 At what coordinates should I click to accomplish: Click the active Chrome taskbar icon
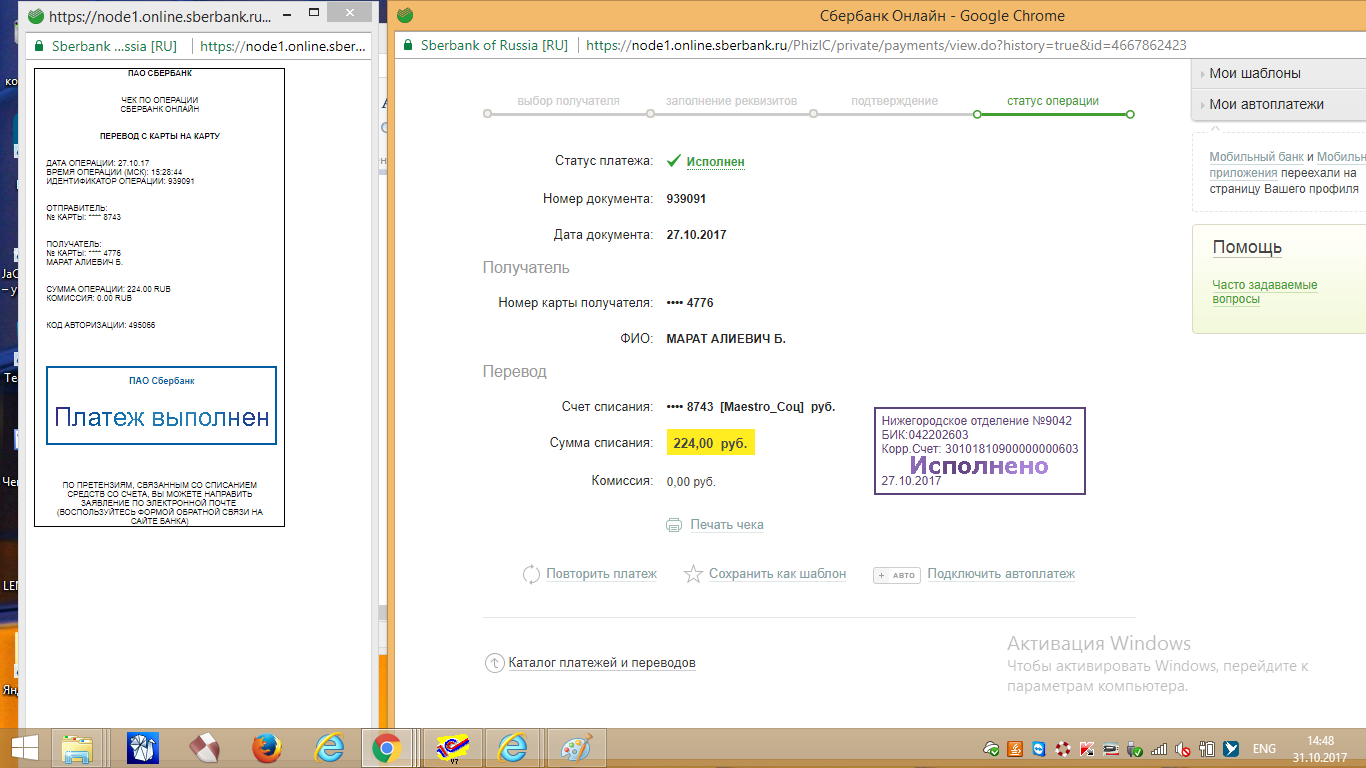(387, 747)
